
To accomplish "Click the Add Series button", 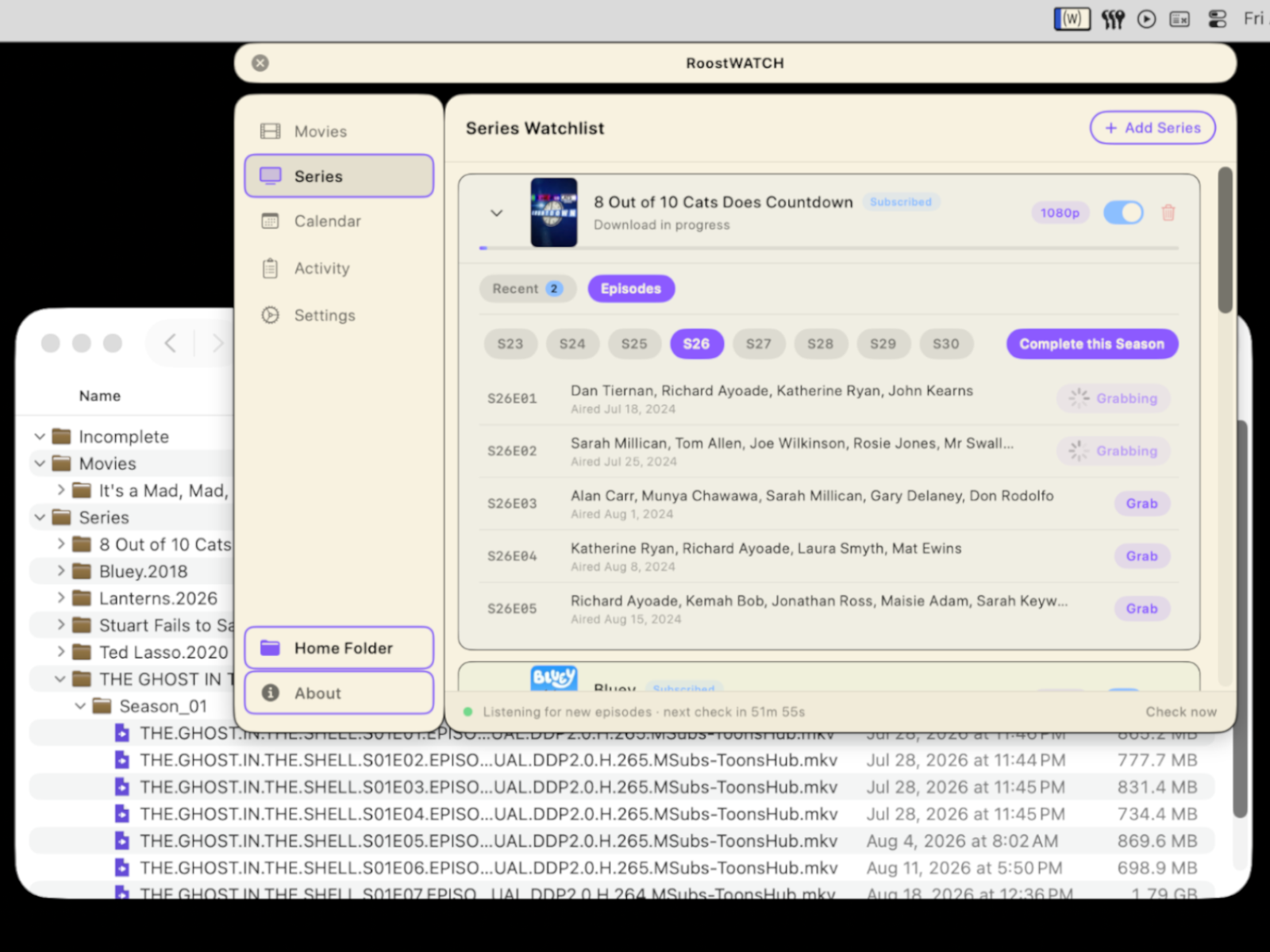I will (1153, 128).
